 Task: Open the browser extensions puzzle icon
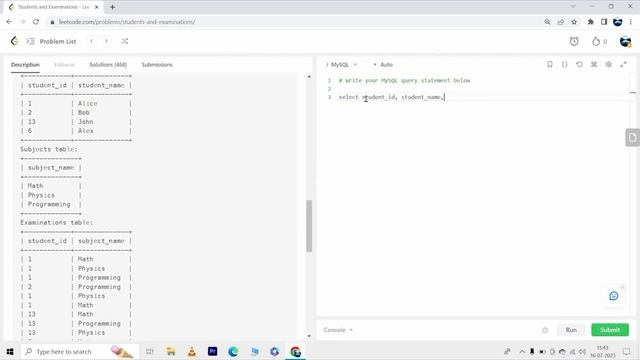click(590, 22)
